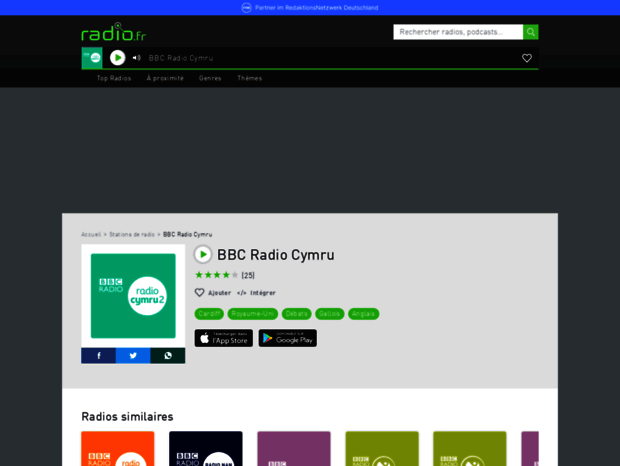The image size is (620, 466).
Task: Open the orange BBC Radio similar station card
Action: 118,449
